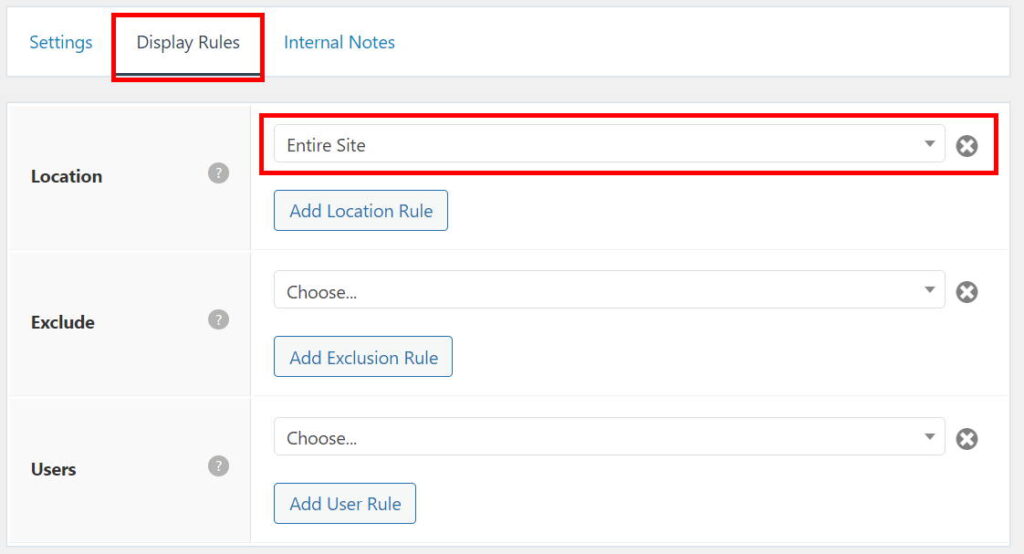
Task: Click the Location row label
Action: [x=66, y=176]
